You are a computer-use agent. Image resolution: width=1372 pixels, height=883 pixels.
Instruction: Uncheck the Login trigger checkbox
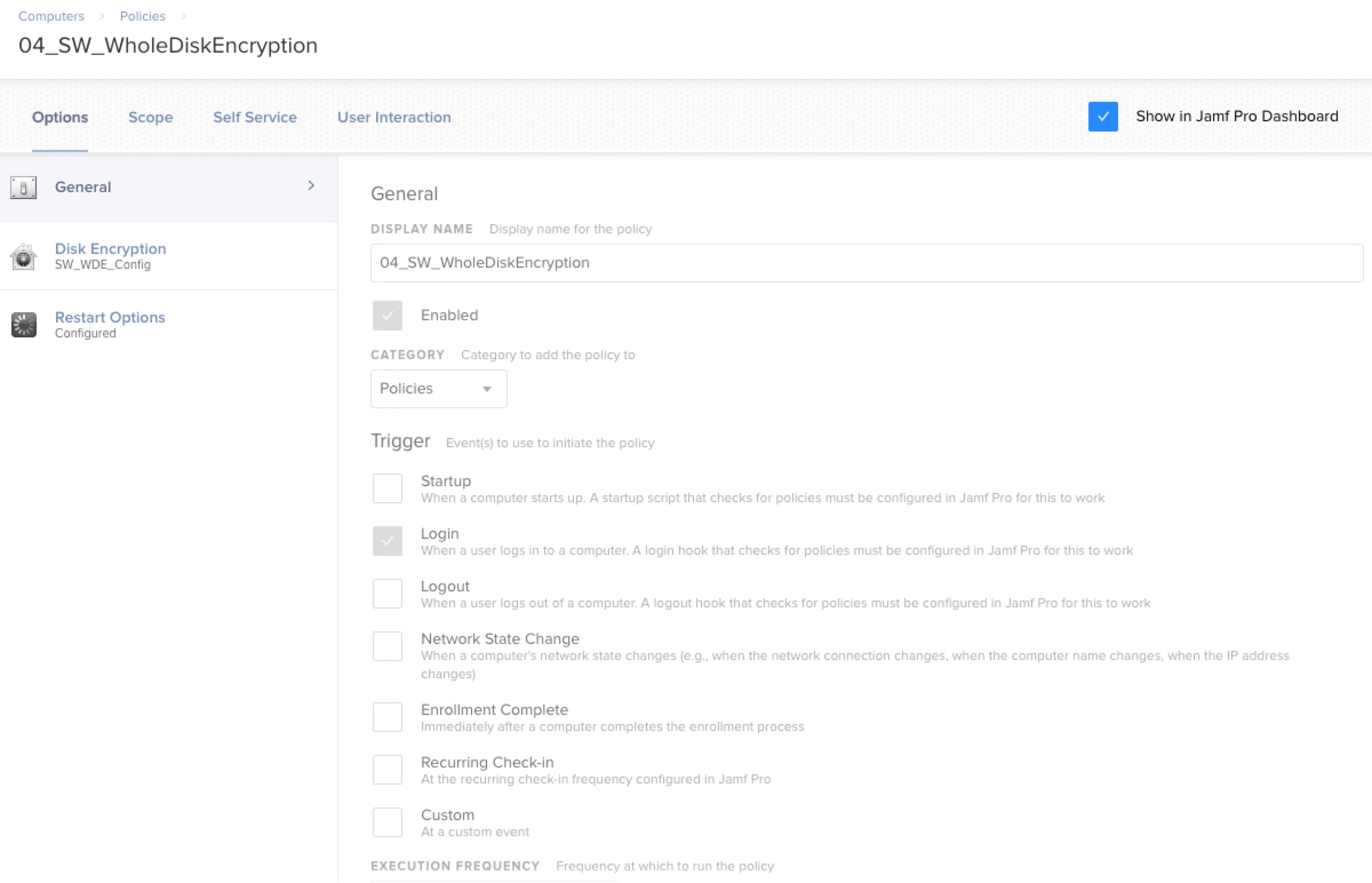[388, 540]
